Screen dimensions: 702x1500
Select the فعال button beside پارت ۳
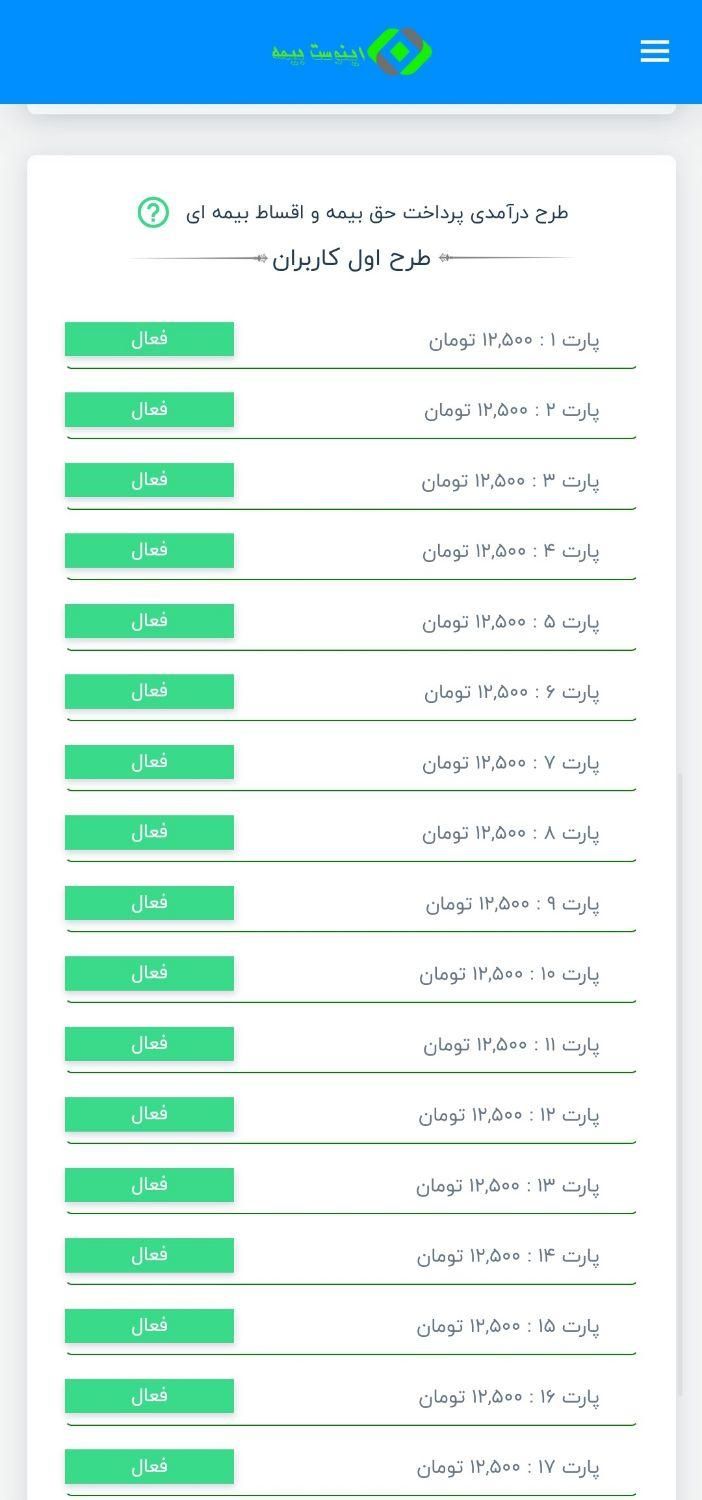149,480
